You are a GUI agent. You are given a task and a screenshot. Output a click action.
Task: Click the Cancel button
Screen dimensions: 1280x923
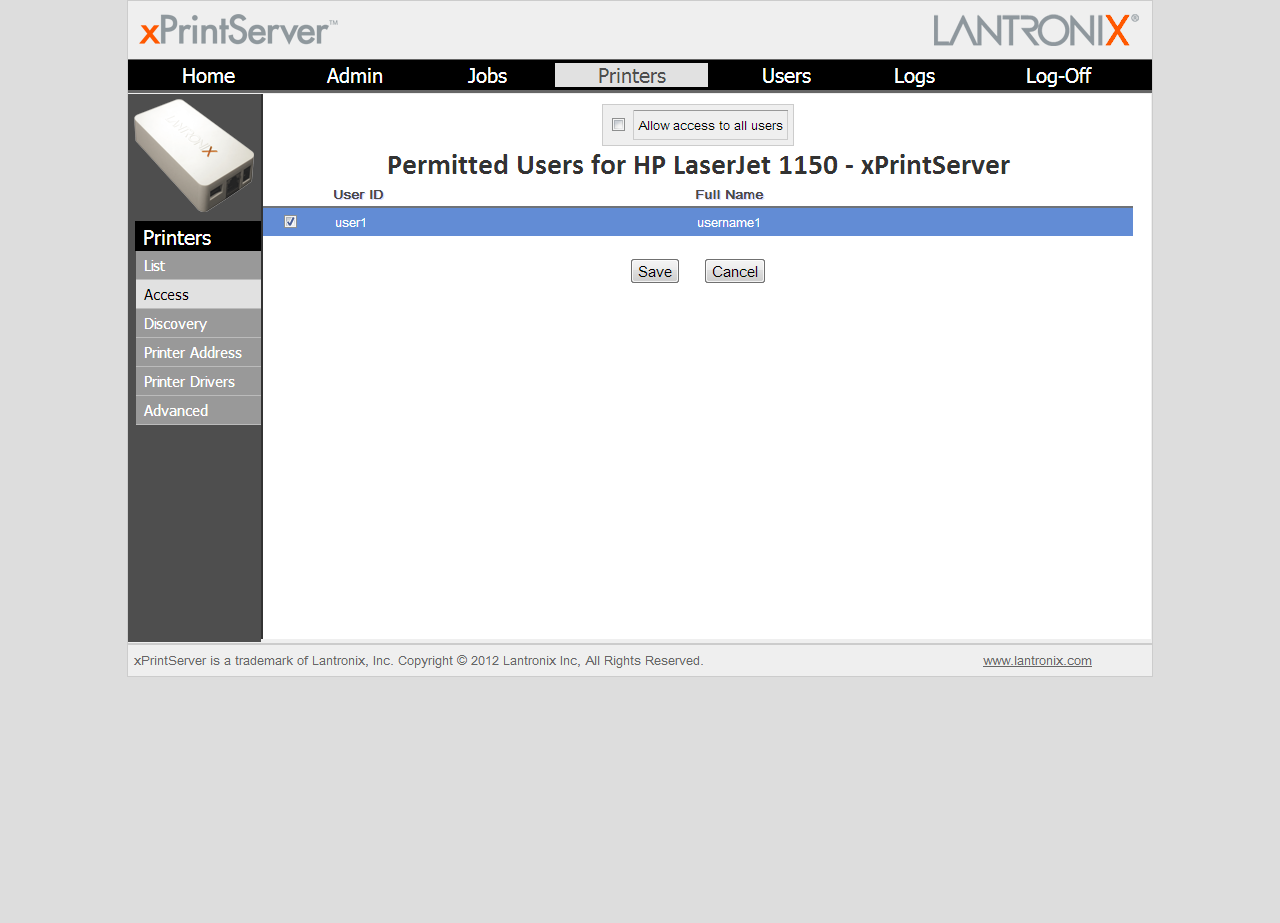click(735, 271)
